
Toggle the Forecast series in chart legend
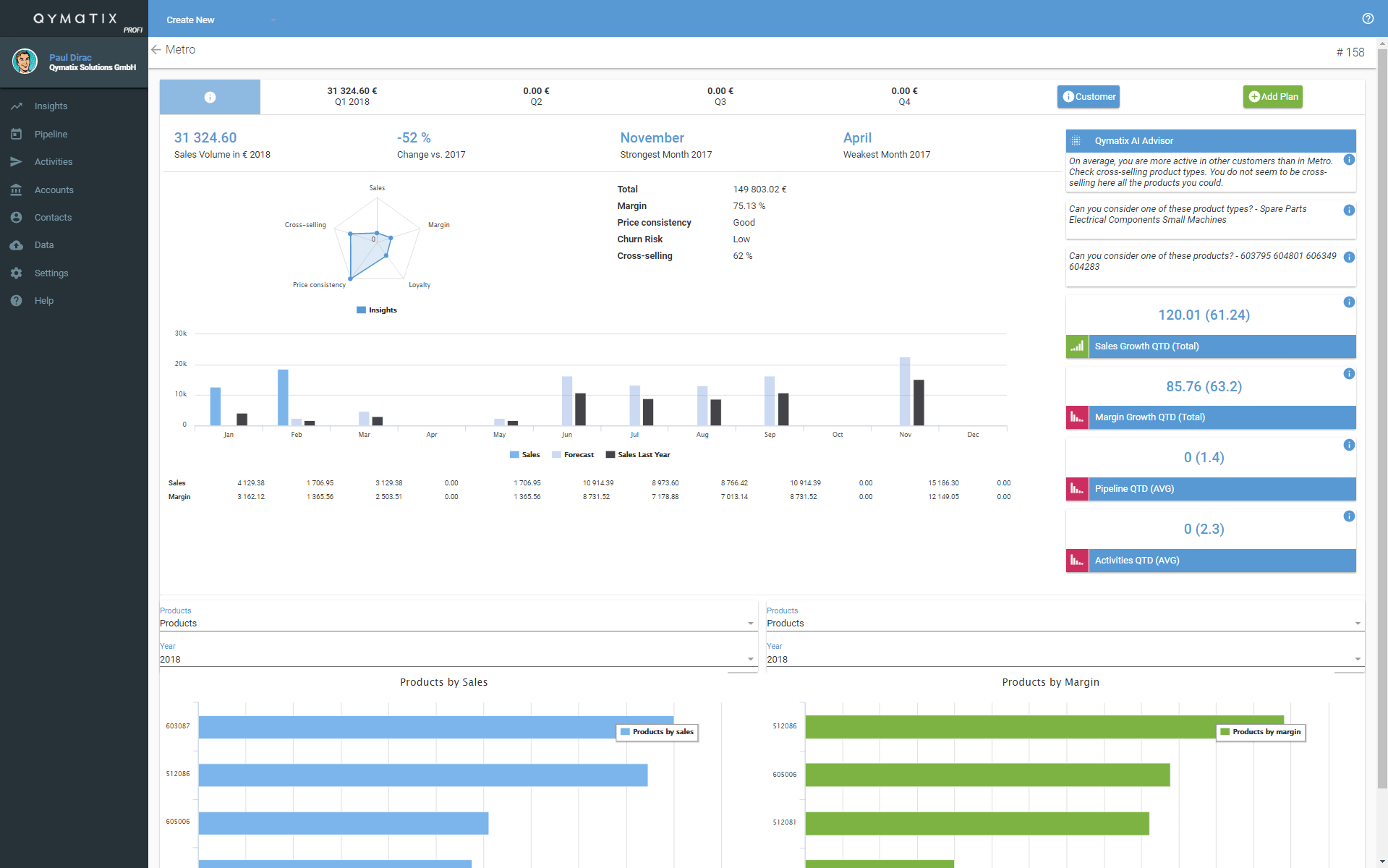pos(572,455)
